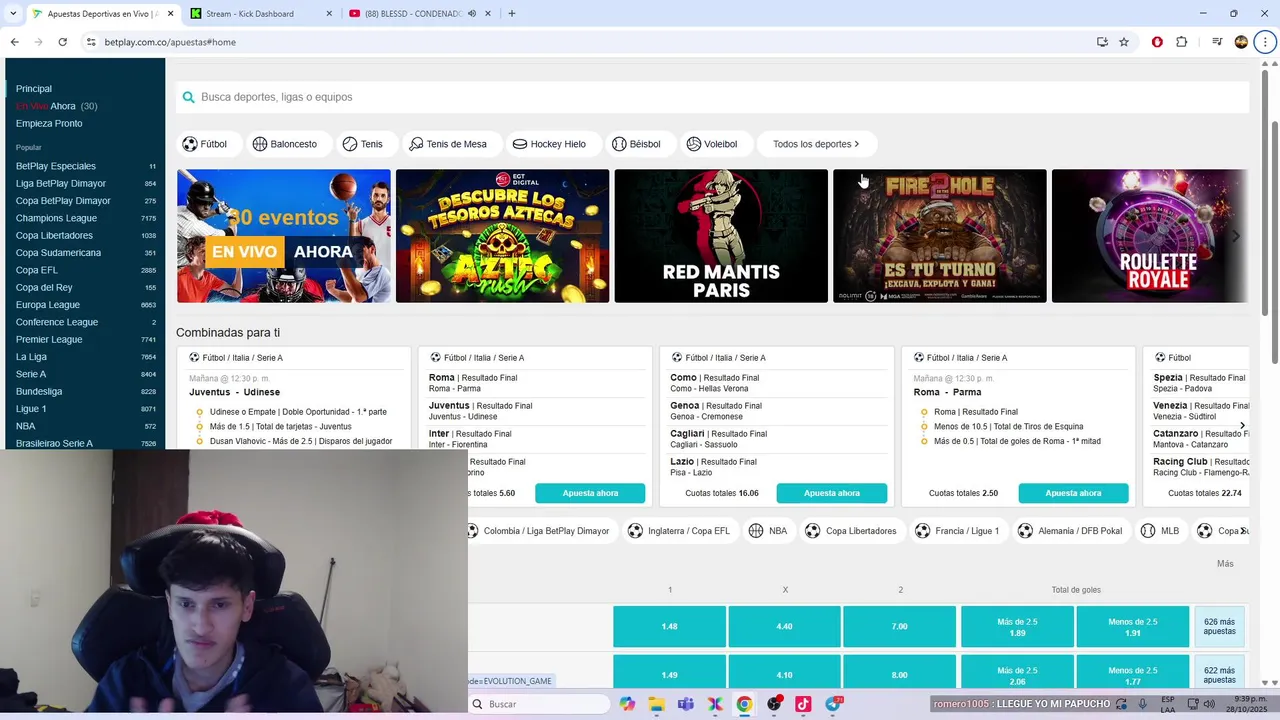Select the Fútbol sport chip
The height and width of the screenshot is (720, 1280).
[209, 144]
